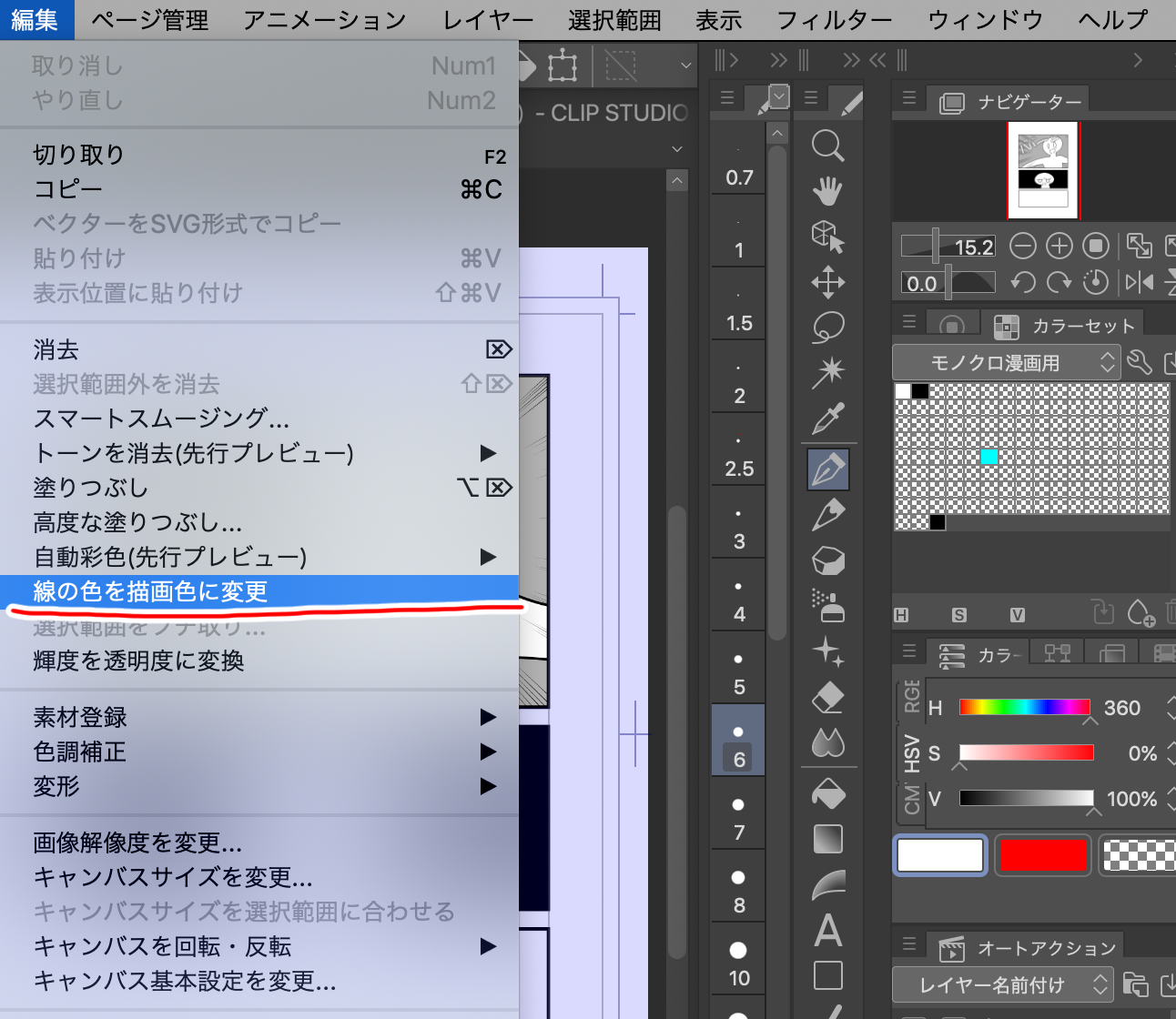Choose 線の色を描画色に変更 from Edit menu
Screen dimensions: 1176x1019
(x=259, y=591)
